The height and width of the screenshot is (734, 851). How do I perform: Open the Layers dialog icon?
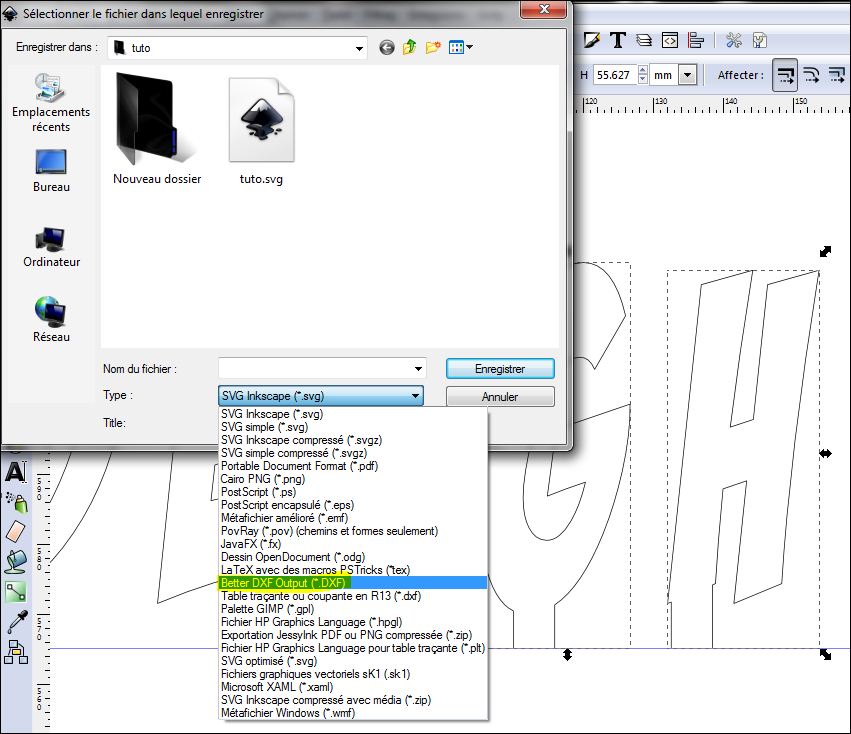click(x=644, y=40)
